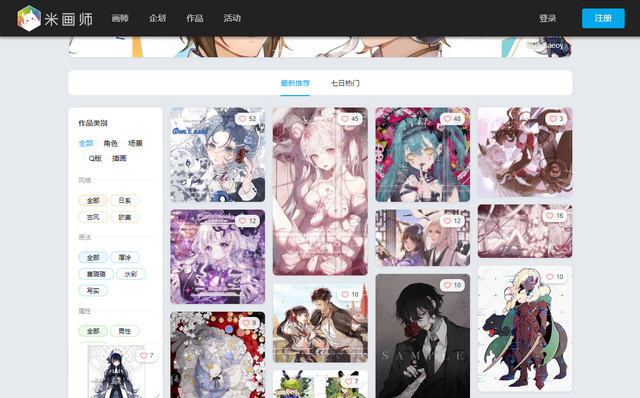
Task: Open the red thread pale girl thumbnail
Action: coord(525,231)
